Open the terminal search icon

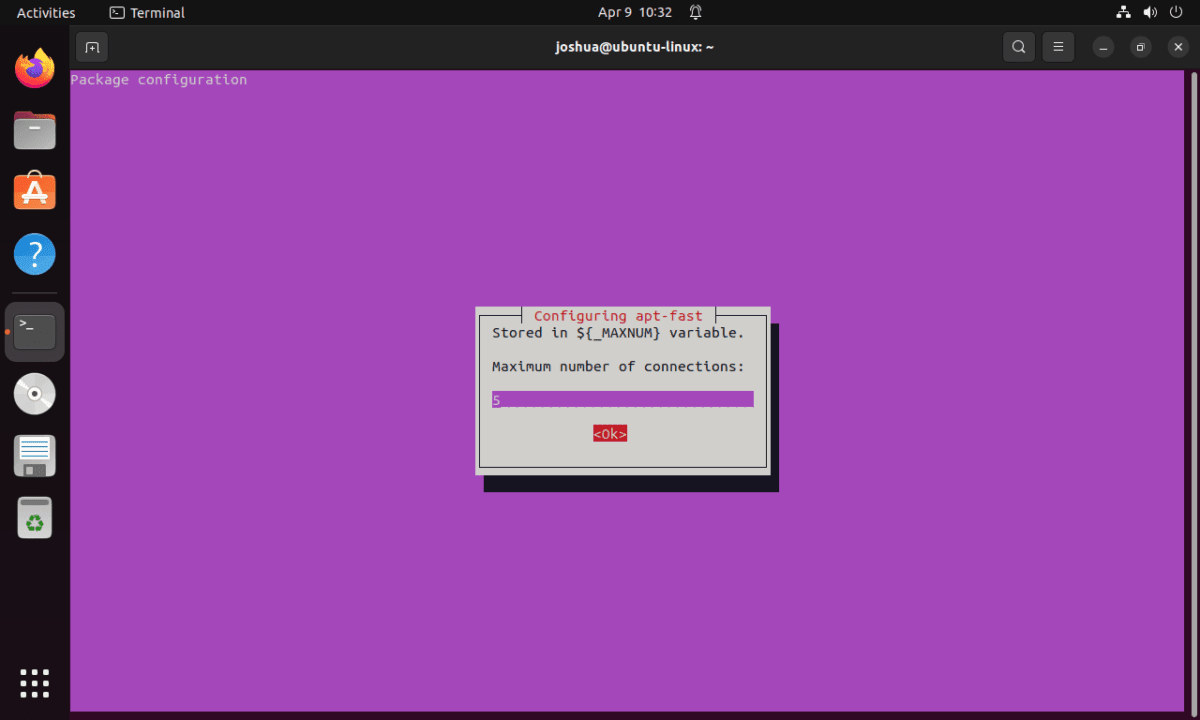coord(1018,46)
